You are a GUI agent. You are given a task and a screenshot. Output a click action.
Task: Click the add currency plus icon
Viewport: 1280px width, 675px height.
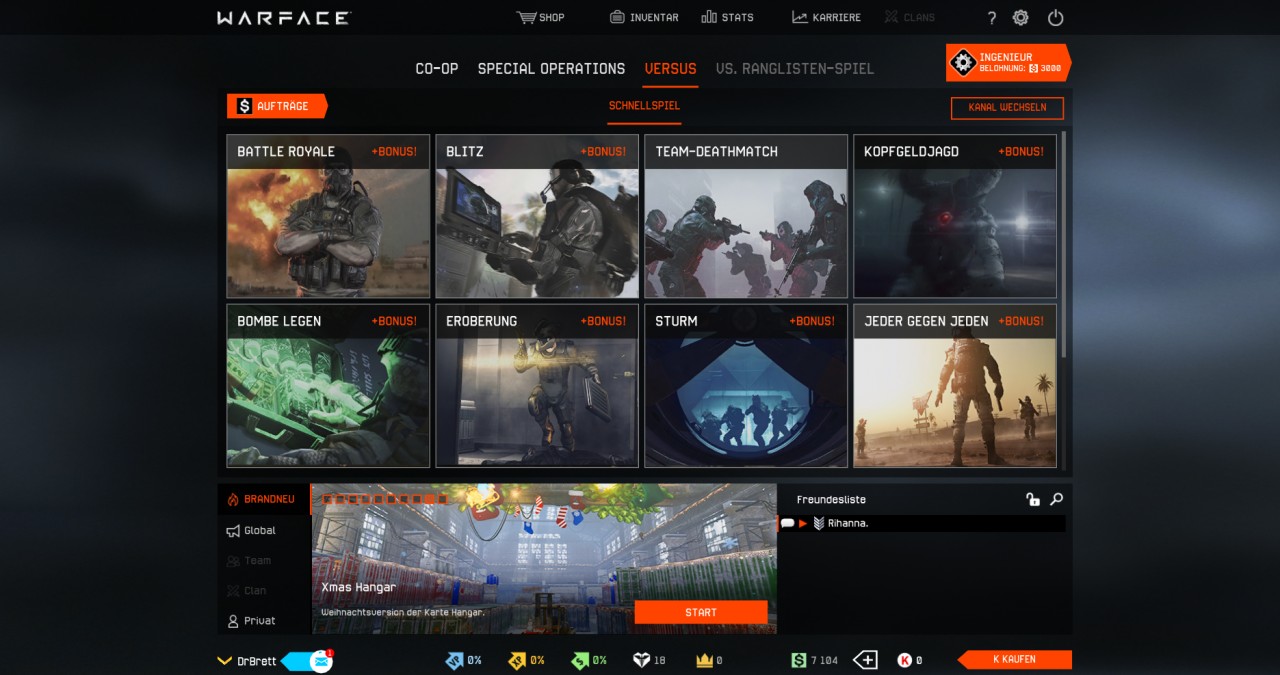click(x=865, y=660)
